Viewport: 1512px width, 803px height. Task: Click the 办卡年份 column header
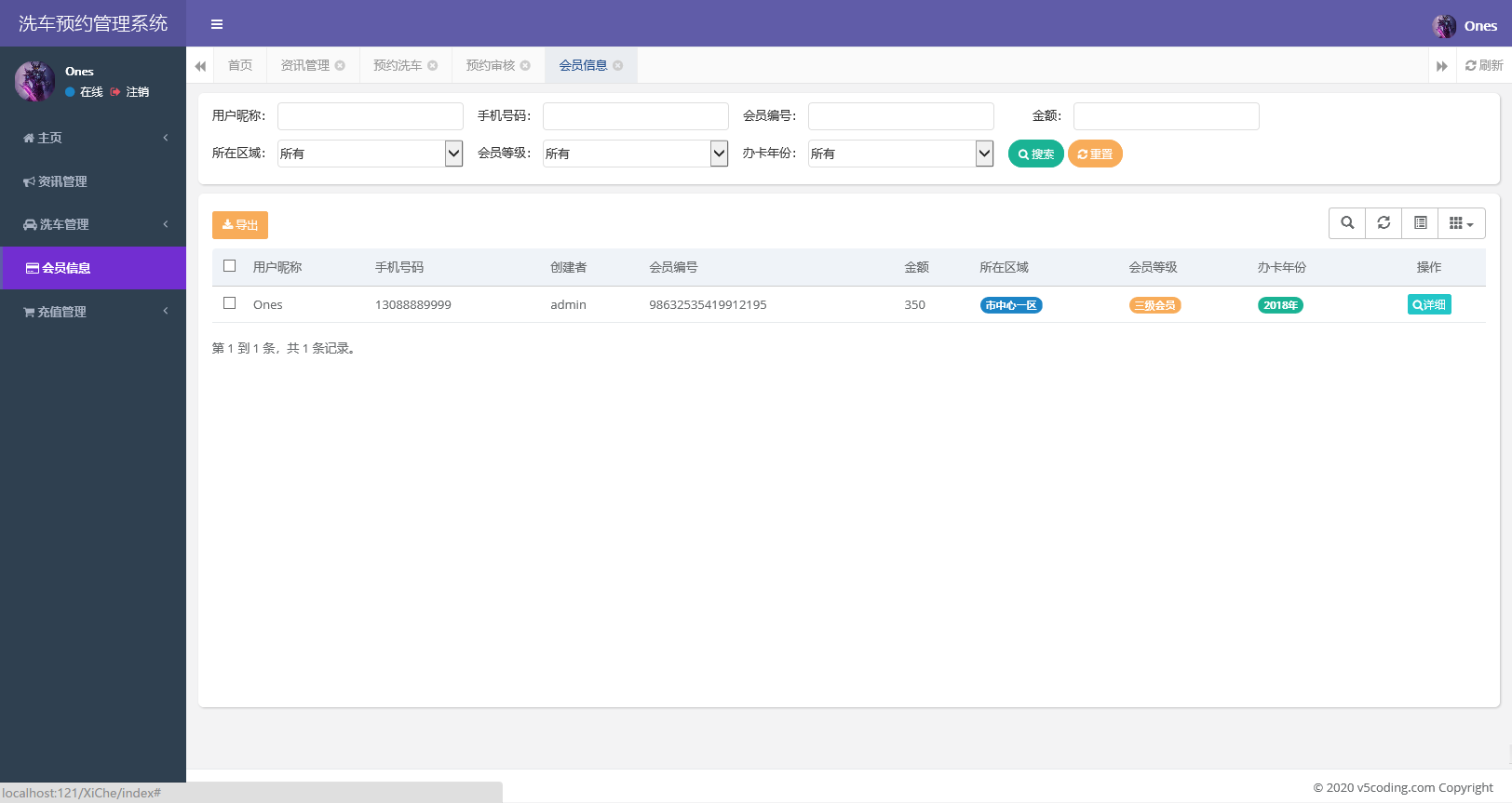[1282, 267]
